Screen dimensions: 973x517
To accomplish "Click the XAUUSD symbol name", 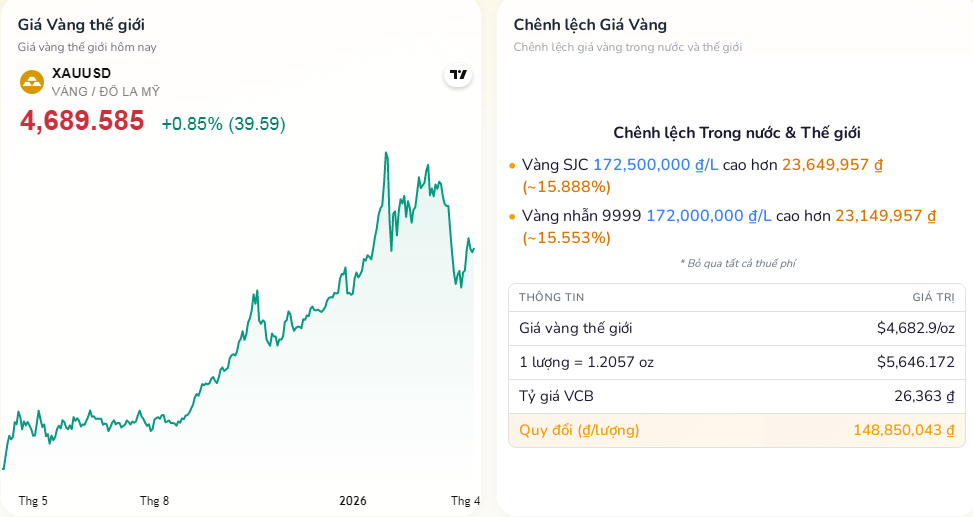I will pos(81,73).
